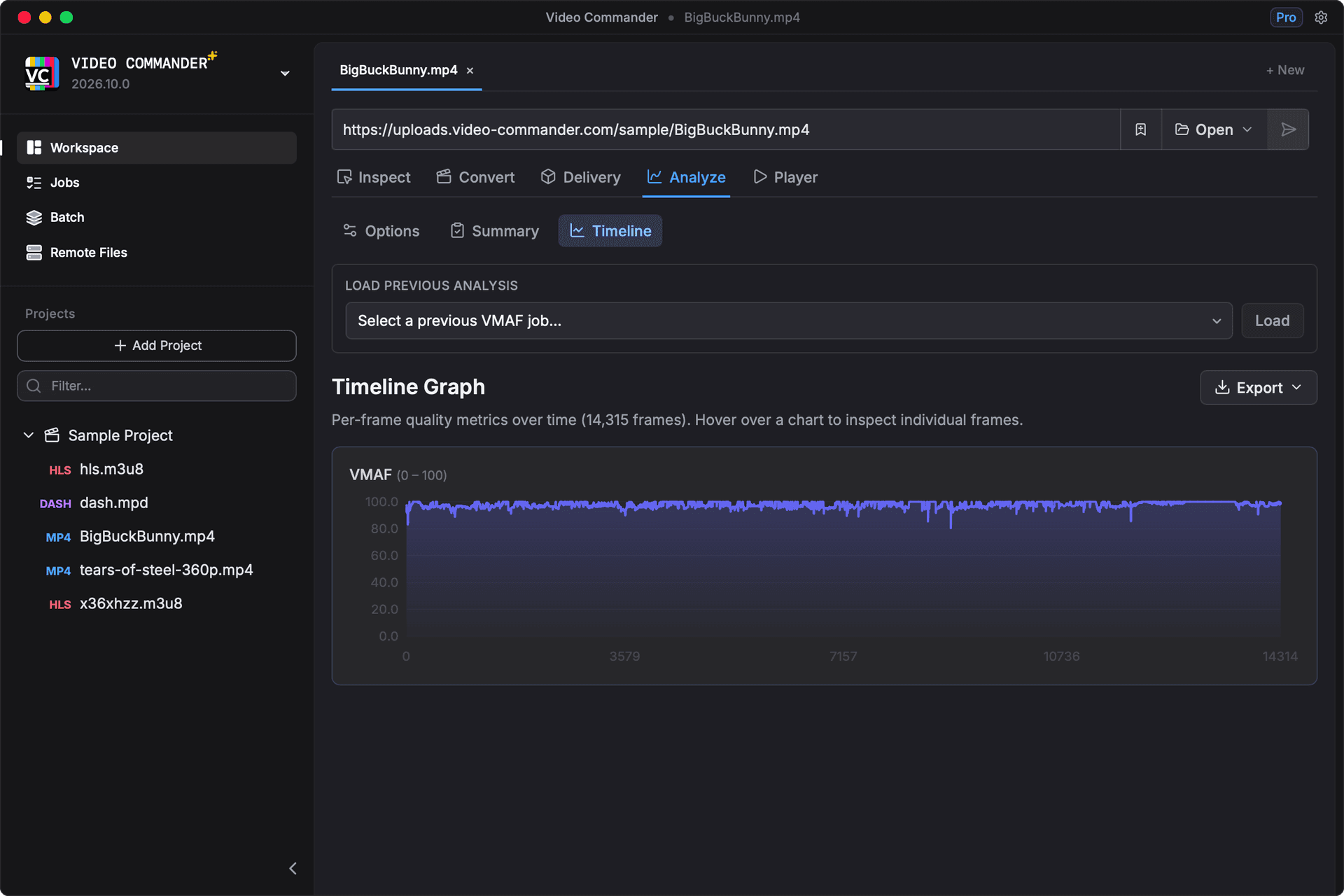The image size is (1344, 896).
Task: Open the Open button dropdown arrow
Action: point(1247,129)
